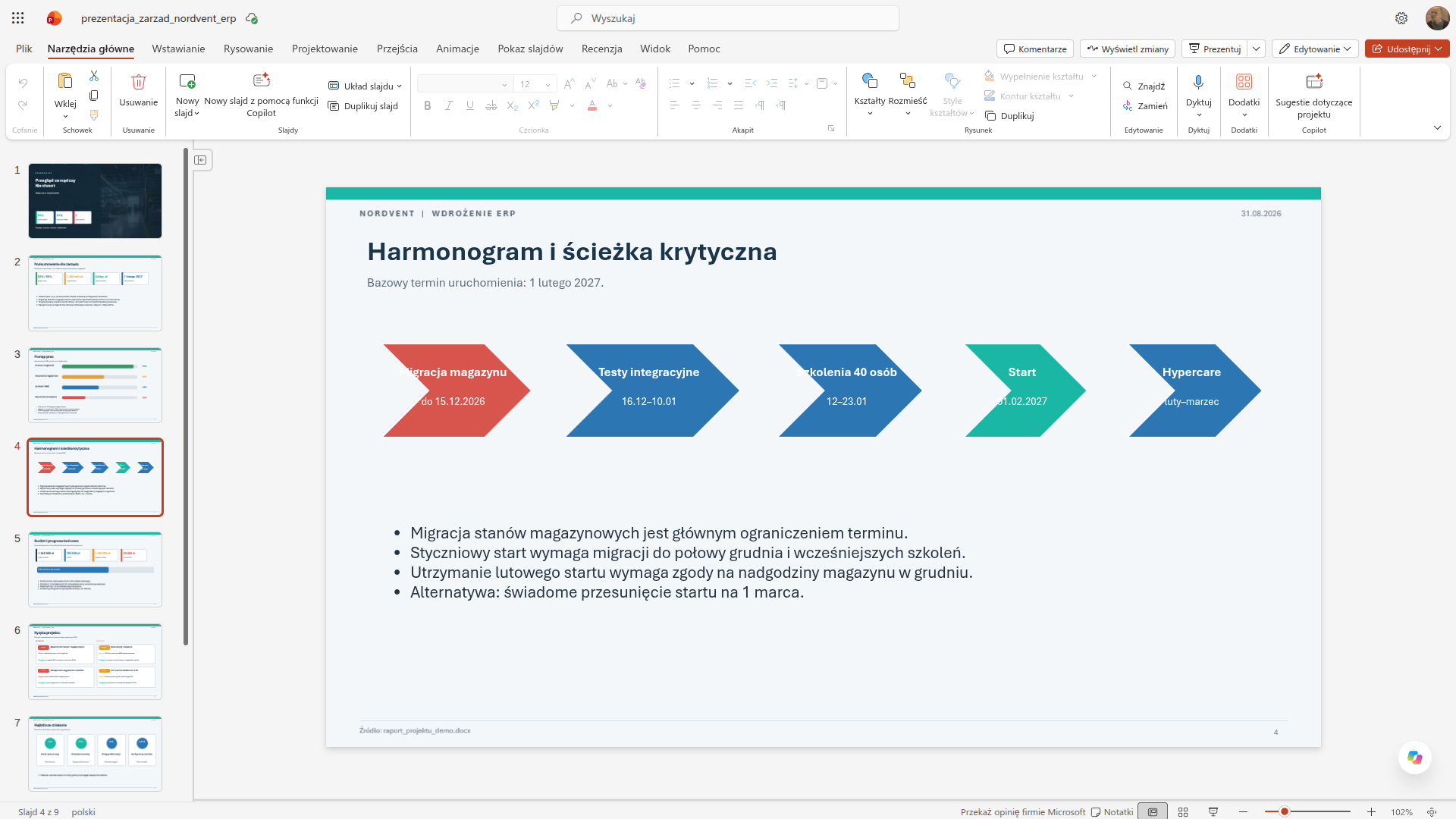
Task: Click the Dyktuj microphone icon
Action: 1199,82
